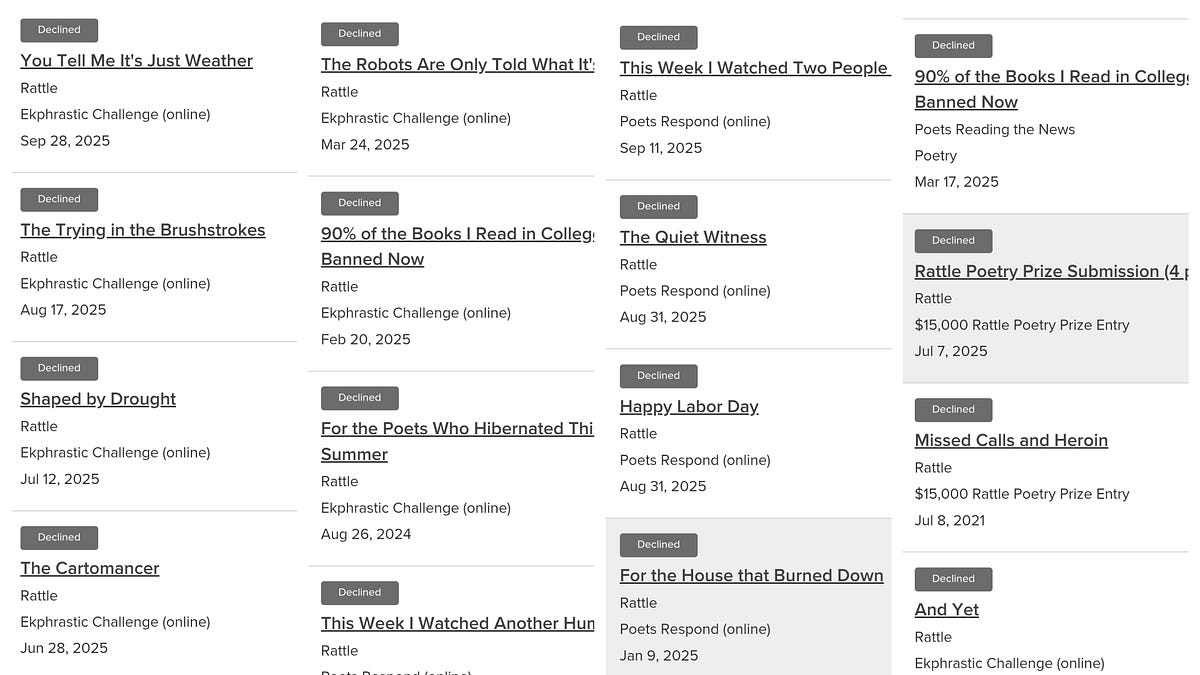Open 'Rattle Poetry Prize Submission' entry link

click(1051, 270)
